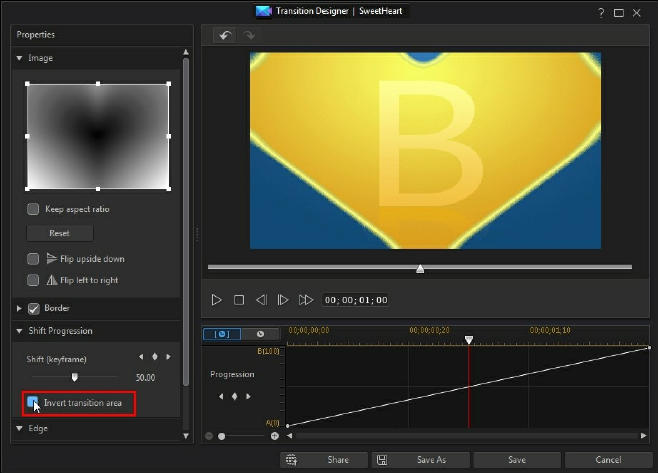The image size is (658, 473).
Task: Collapse the Edge section
Action: click(19, 428)
